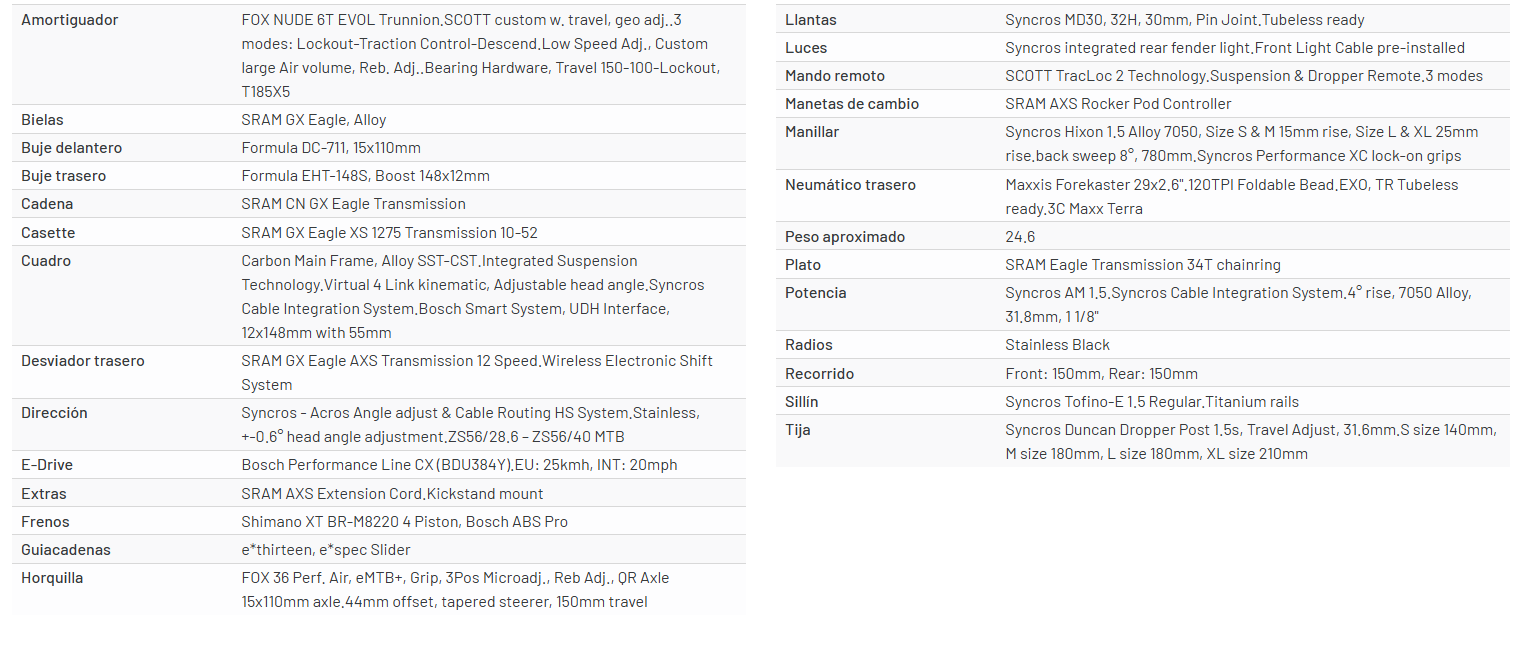Click SRAM GX Eagle XS 1275 cassette text
Viewport: 1538px width, 652px height.
(389, 233)
